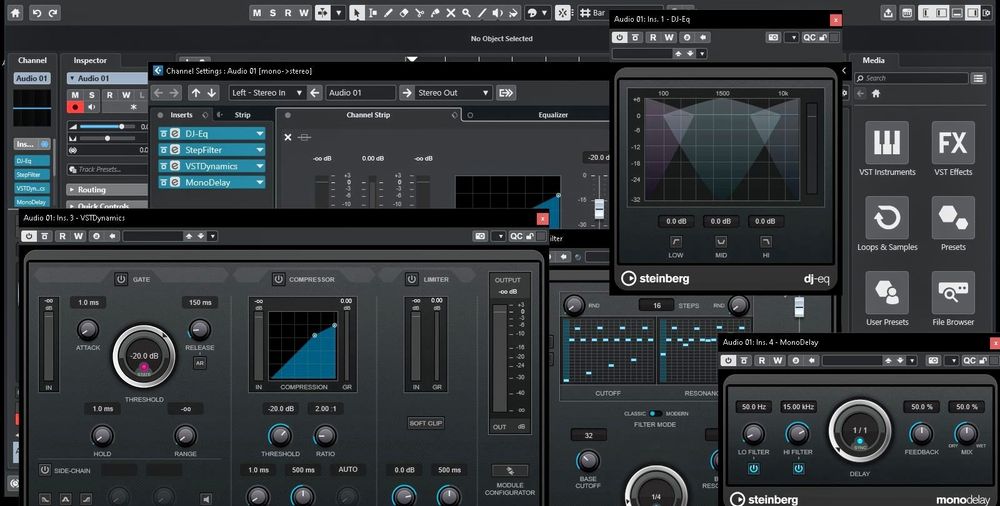Toggle monitor speaker button in Inspector
Screen dimensions: 1000x506
92,107
